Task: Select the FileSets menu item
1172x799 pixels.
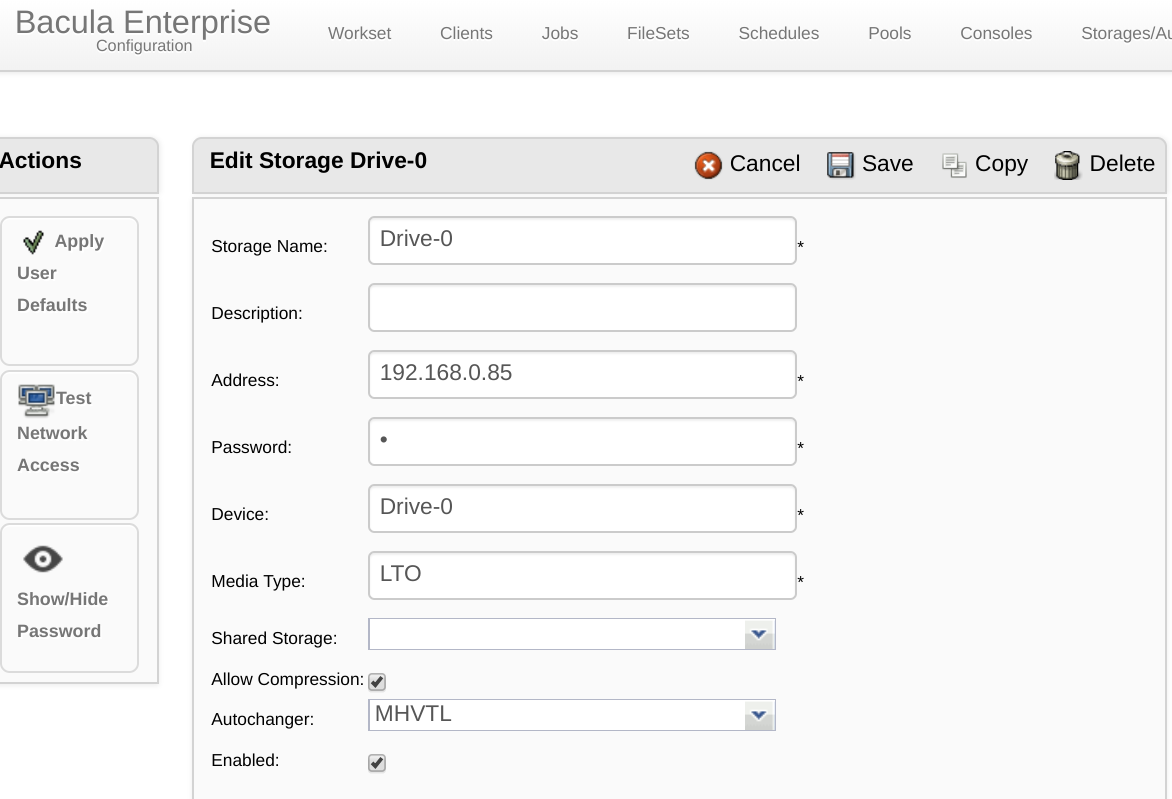Action: (x=659, y=34)
